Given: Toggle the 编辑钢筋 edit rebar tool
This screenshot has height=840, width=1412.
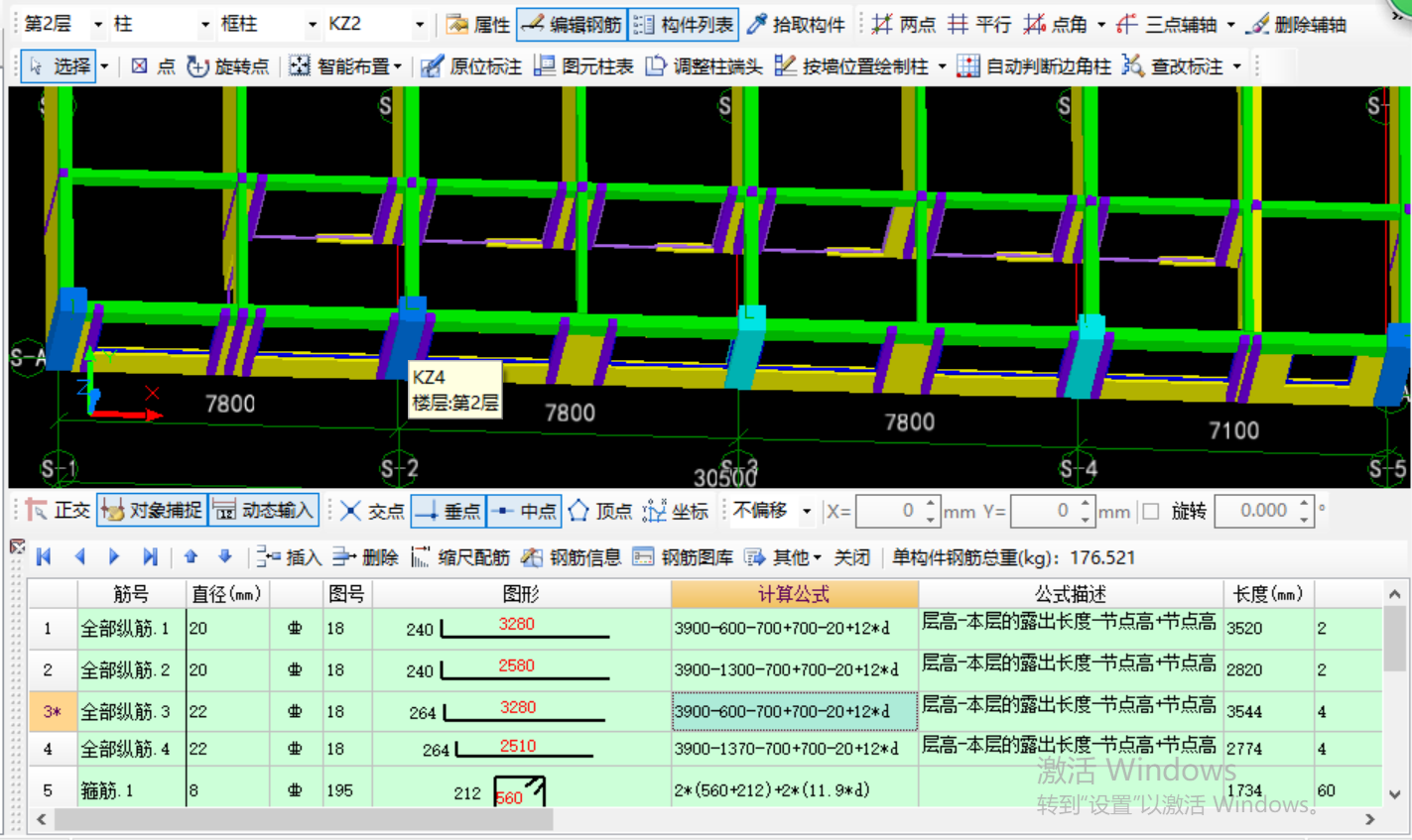Looking at the screenshot, I should (x=572, y=24).
